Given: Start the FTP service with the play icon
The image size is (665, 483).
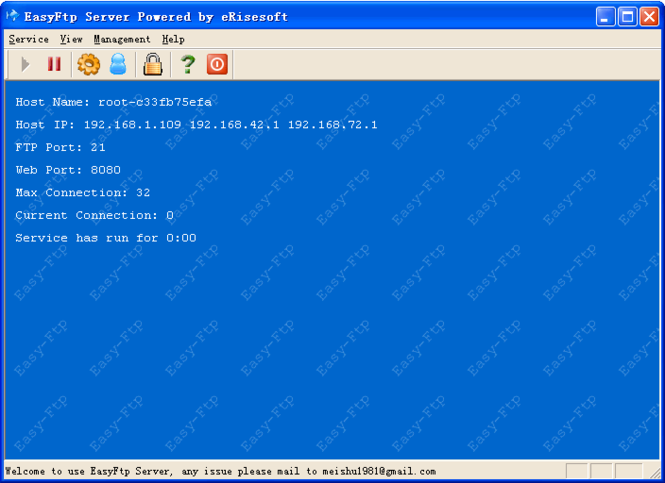Looking at the screenshot, I should tap(25, 64).
